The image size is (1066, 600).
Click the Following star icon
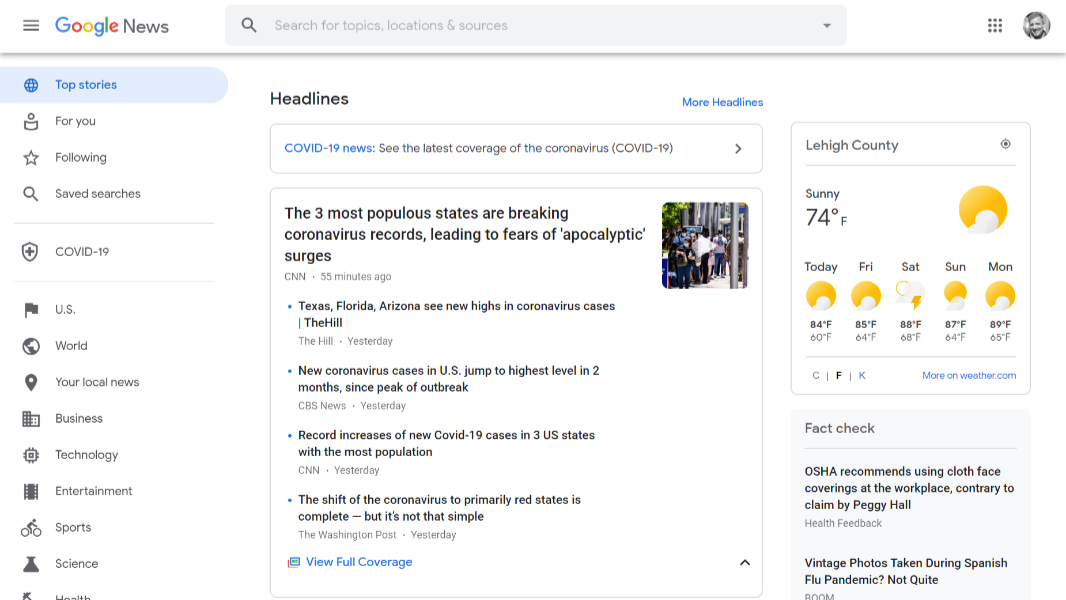coord(31,158)
